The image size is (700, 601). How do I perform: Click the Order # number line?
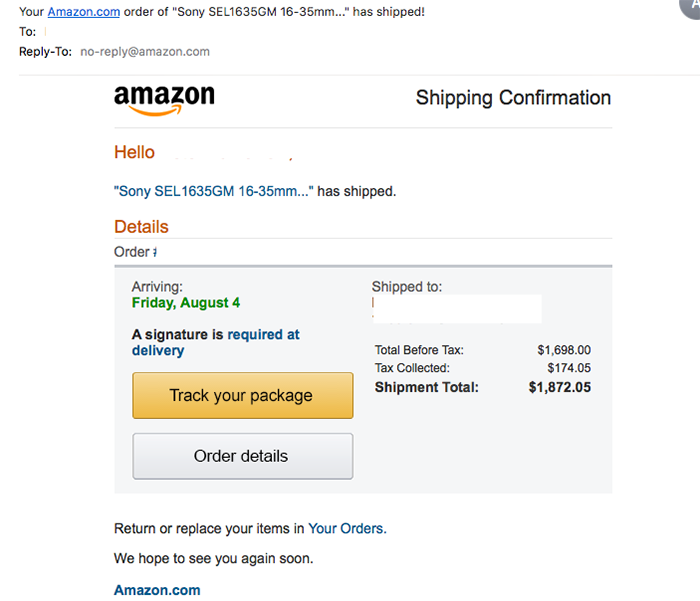(x=136, y=252)
